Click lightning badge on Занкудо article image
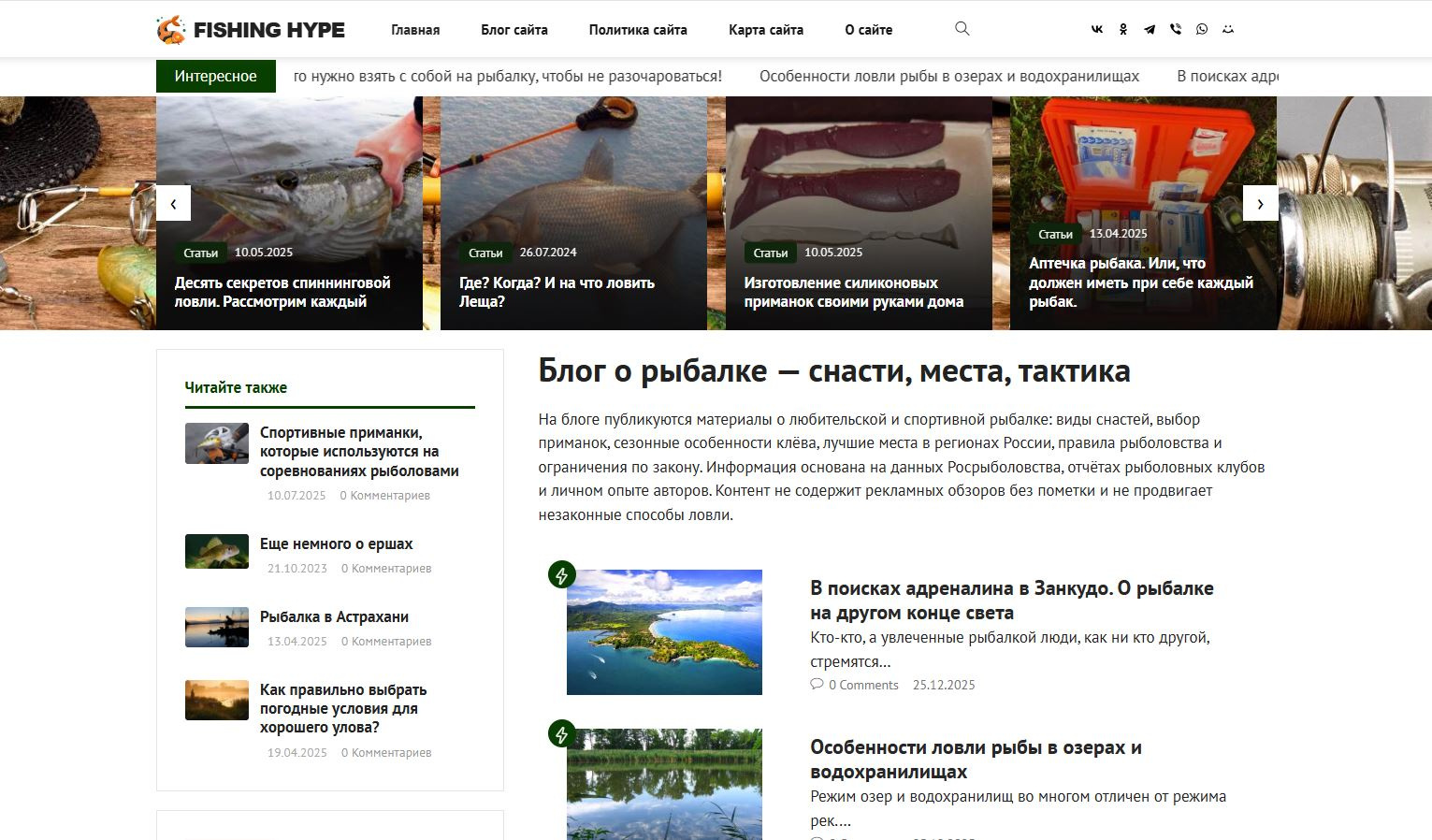 (x=561, y=574)
